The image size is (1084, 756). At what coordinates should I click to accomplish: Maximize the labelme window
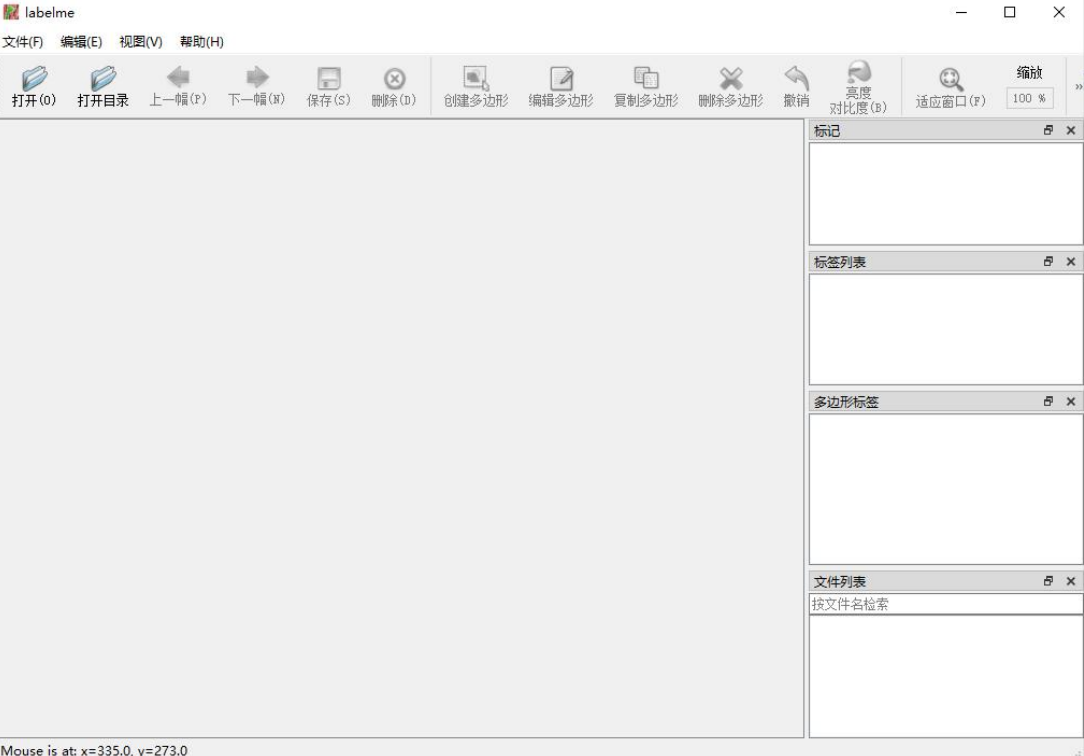pos(1010,12)
